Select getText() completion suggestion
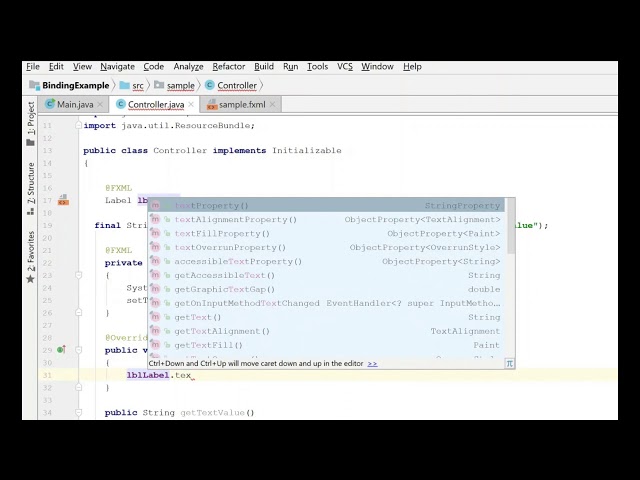Screen dimensions: 640x480 point(326,317)
